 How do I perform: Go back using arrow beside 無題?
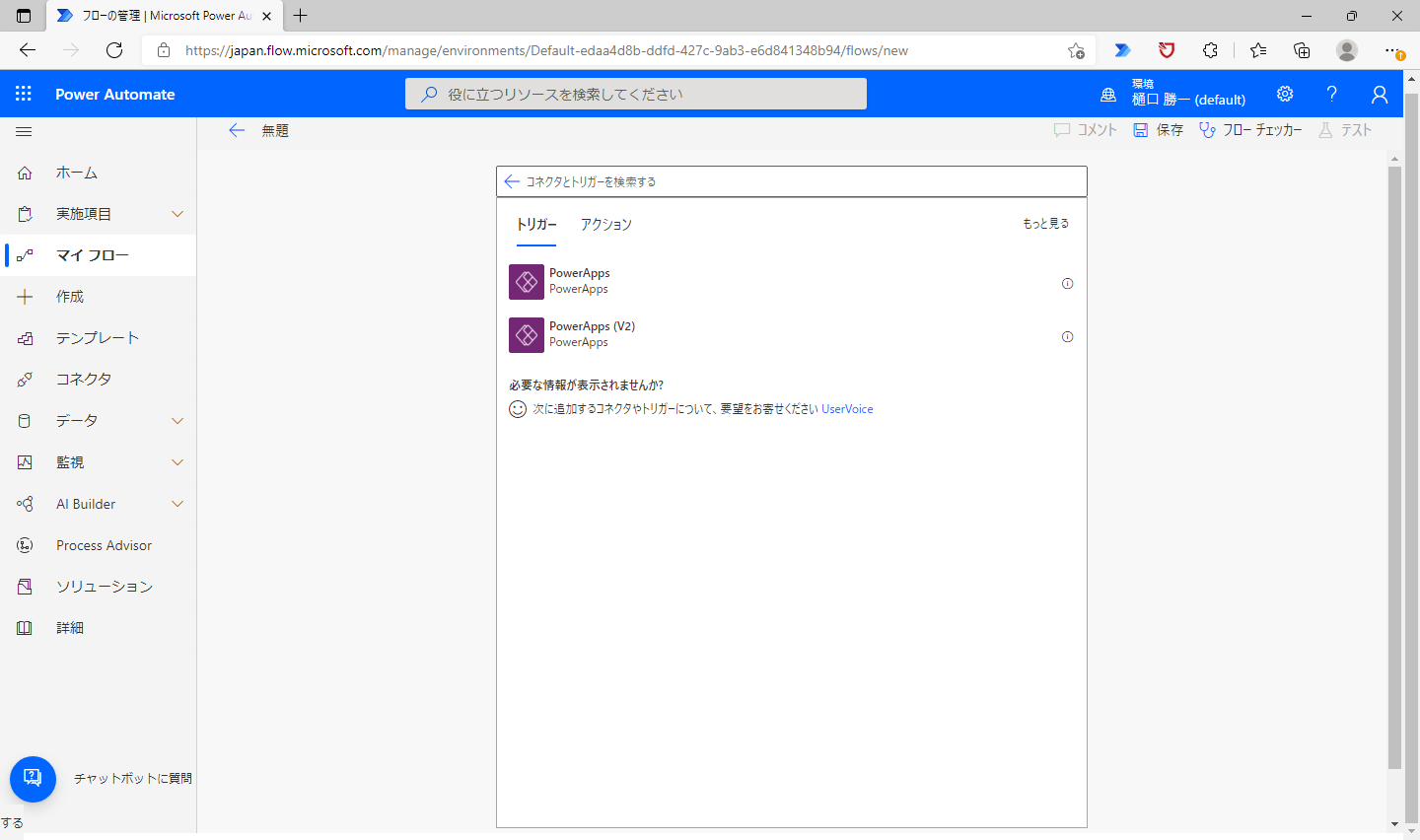(x=237, y=130)
